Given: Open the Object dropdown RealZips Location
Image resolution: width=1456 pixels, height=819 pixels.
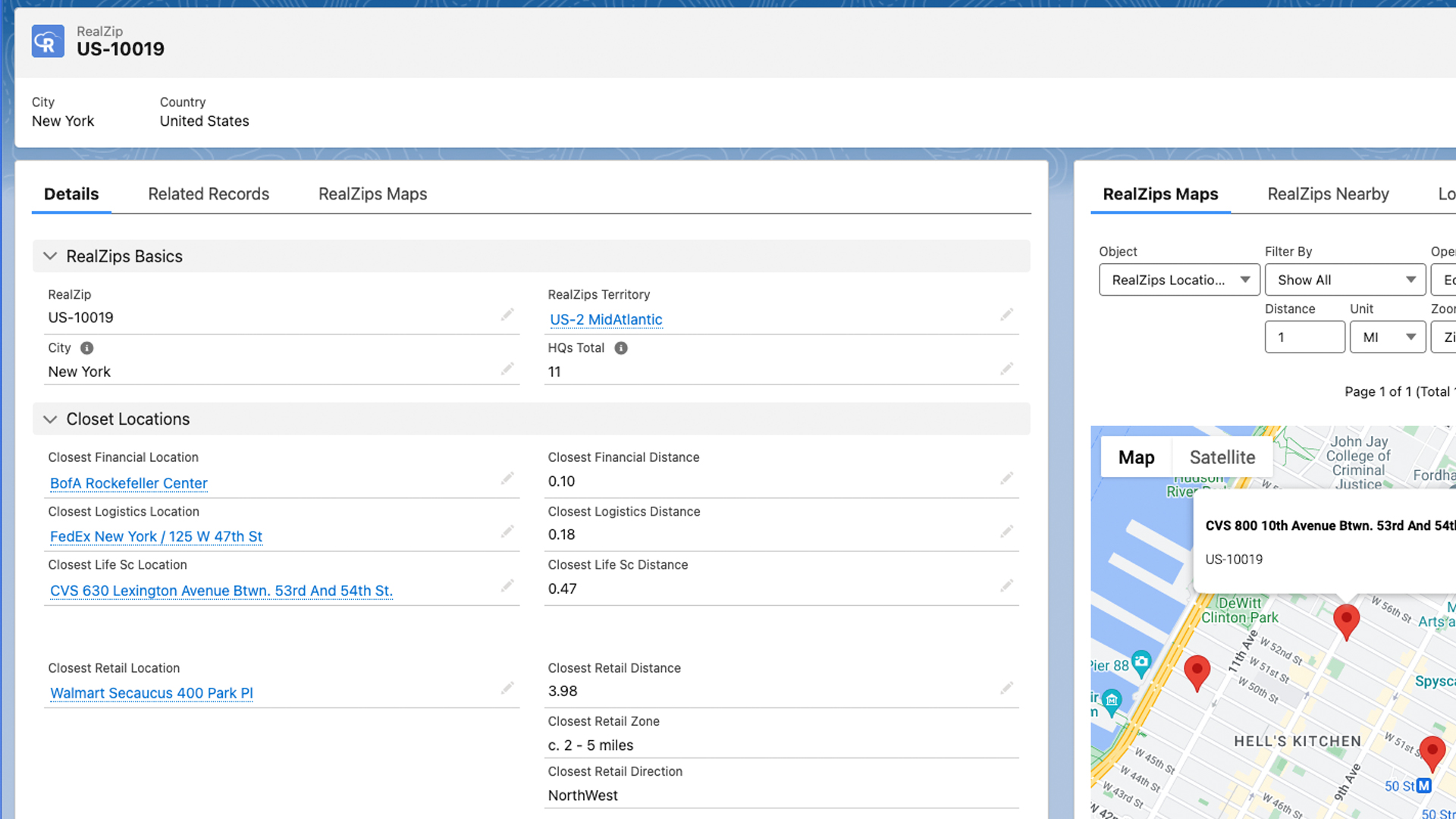Looking at the screenshot, I should 1179,280.
